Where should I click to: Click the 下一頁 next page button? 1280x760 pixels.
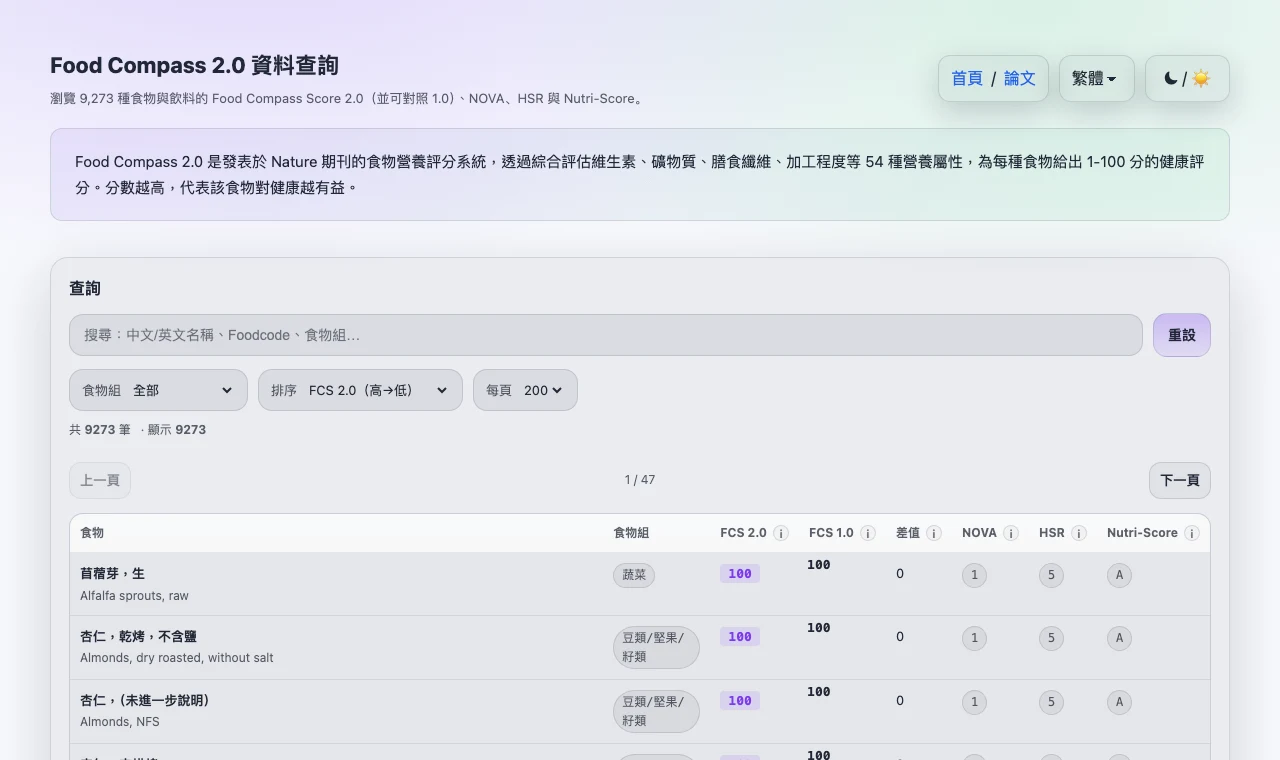(x=1180, y=480)
